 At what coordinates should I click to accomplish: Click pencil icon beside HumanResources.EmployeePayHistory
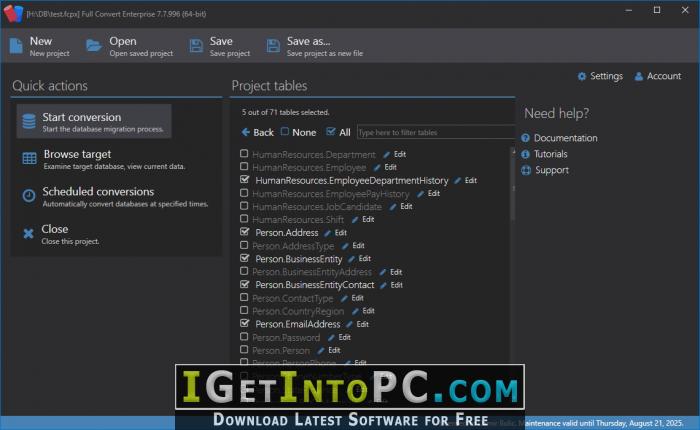coord(421,194)
